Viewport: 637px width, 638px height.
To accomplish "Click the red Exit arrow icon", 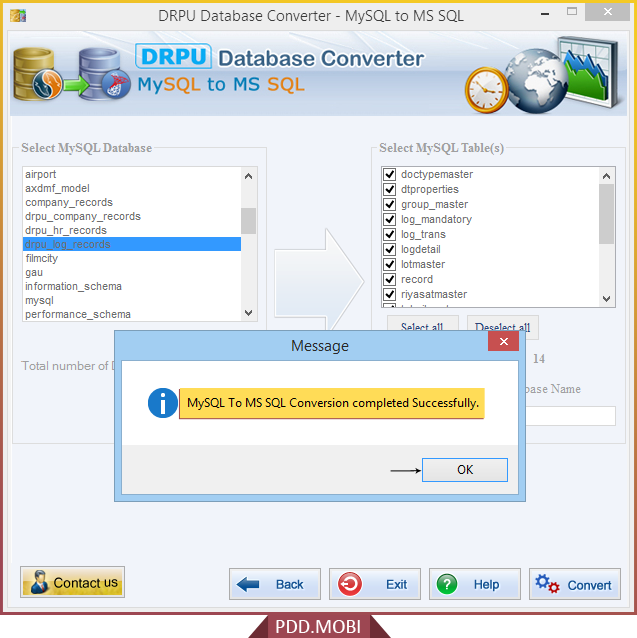I will click(350, 584).
